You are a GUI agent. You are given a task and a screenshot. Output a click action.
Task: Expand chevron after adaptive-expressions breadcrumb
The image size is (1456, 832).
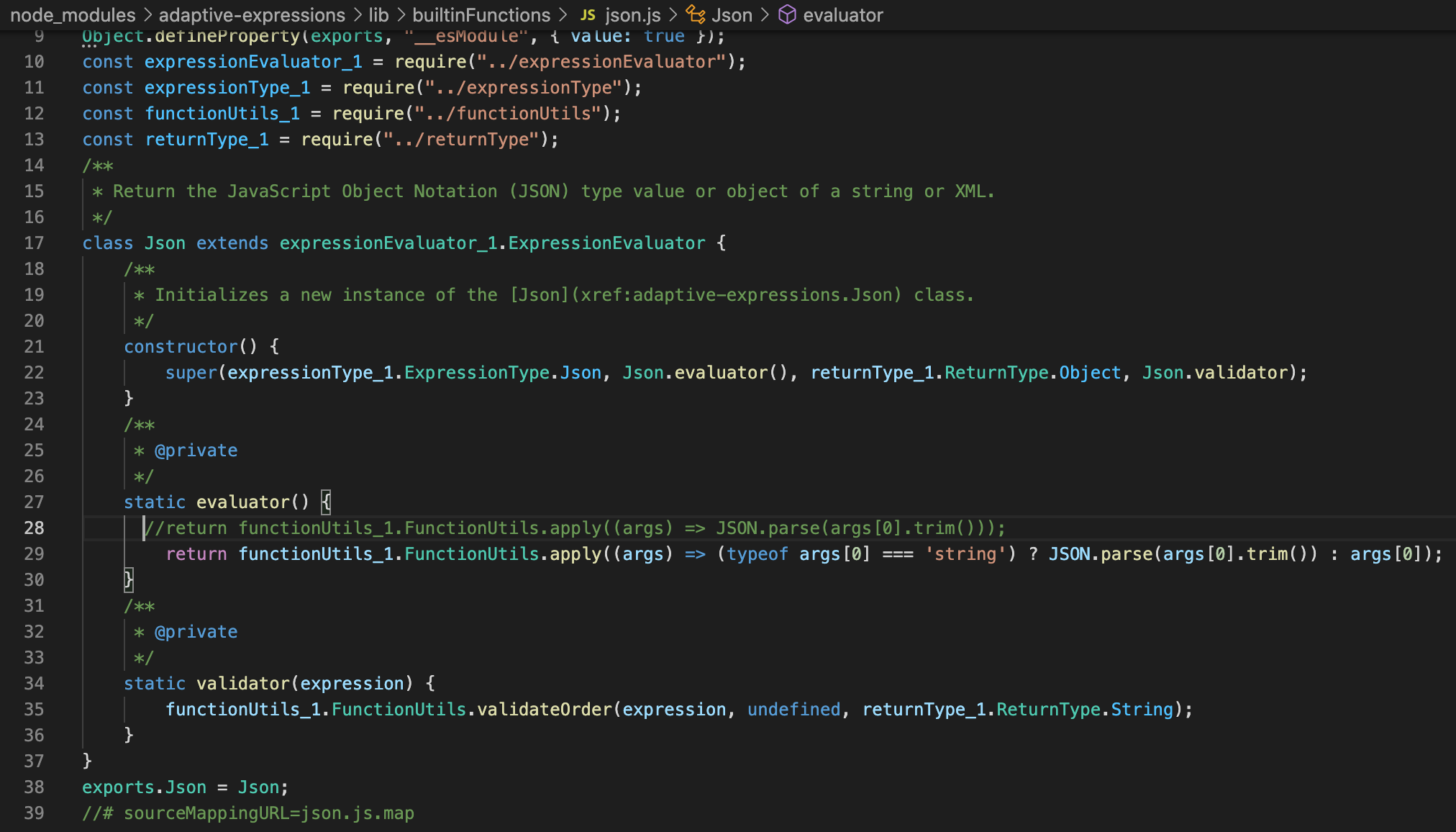tap(358, 15)
